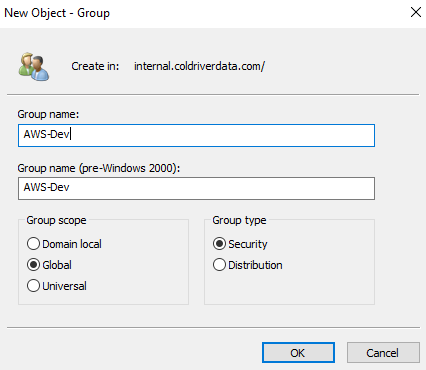
Task: Click the two-user group icon
Action: coord(34,67)
